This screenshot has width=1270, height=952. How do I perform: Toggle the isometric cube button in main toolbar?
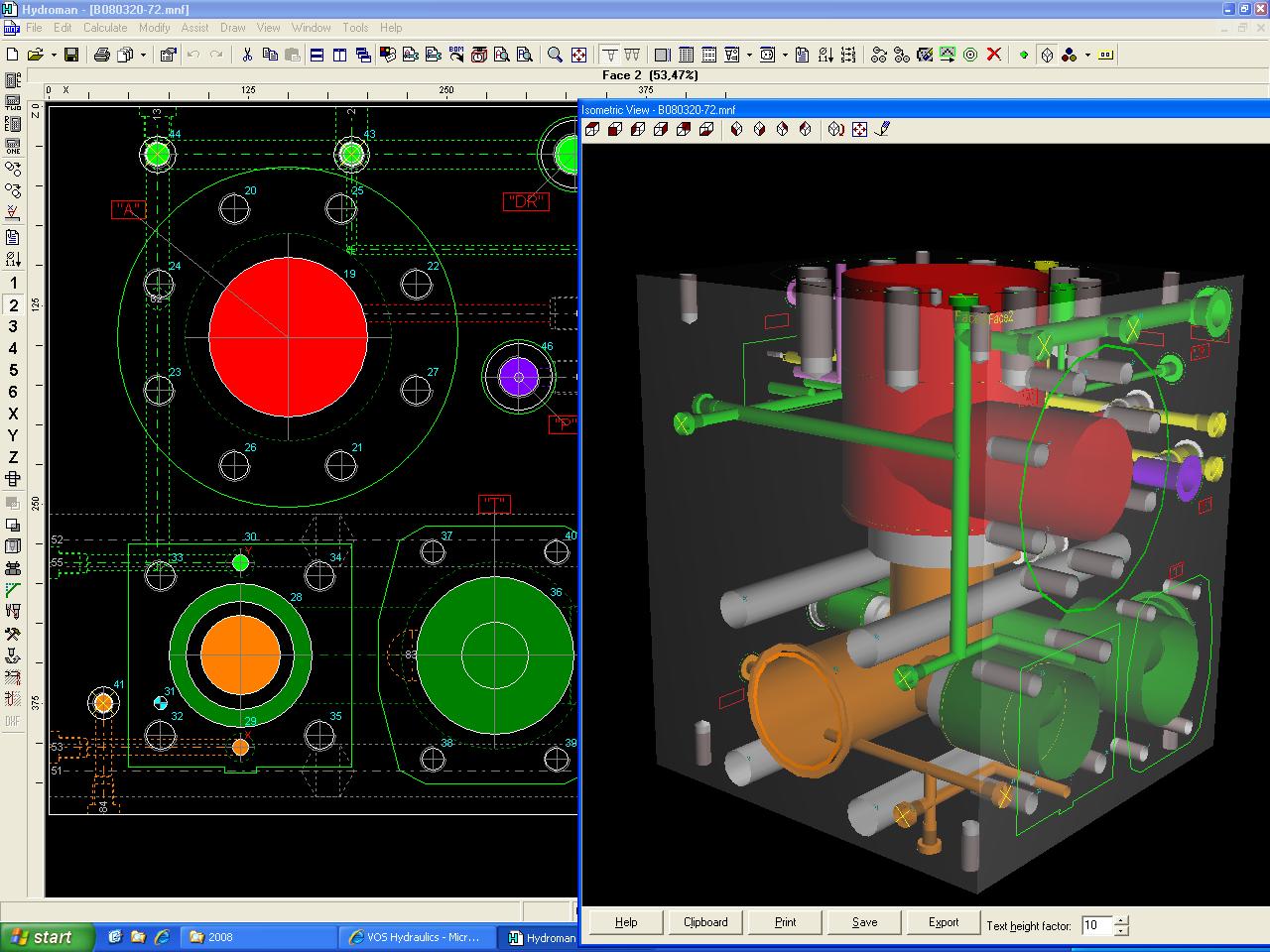pos(1046,55)
